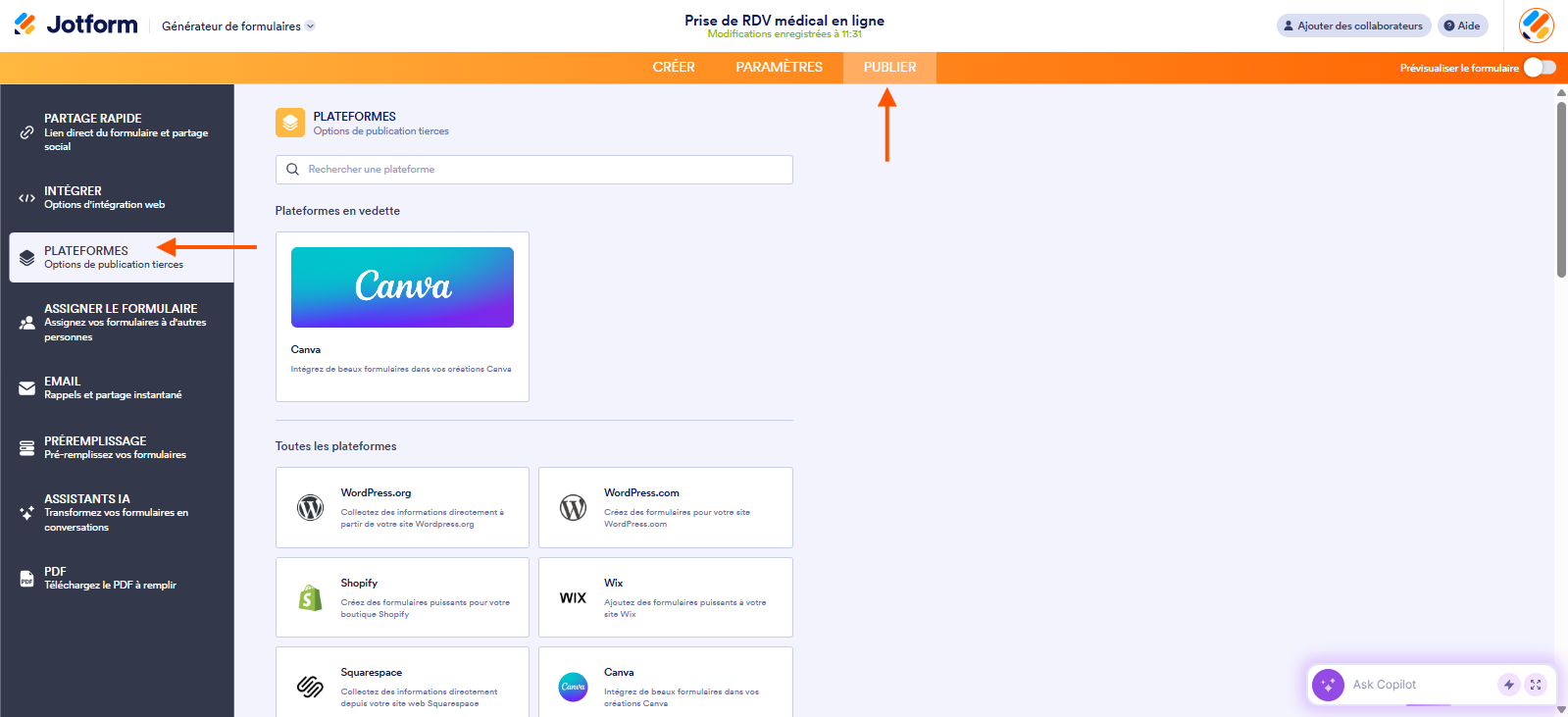
Task: Open the Assistants IA sidebar icon
Action: point(25,511)
